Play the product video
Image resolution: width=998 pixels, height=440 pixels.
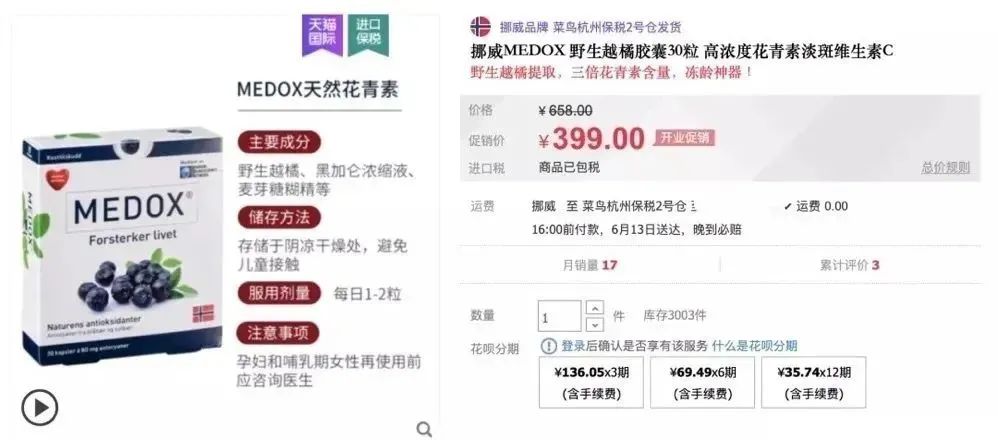point(39,408)
